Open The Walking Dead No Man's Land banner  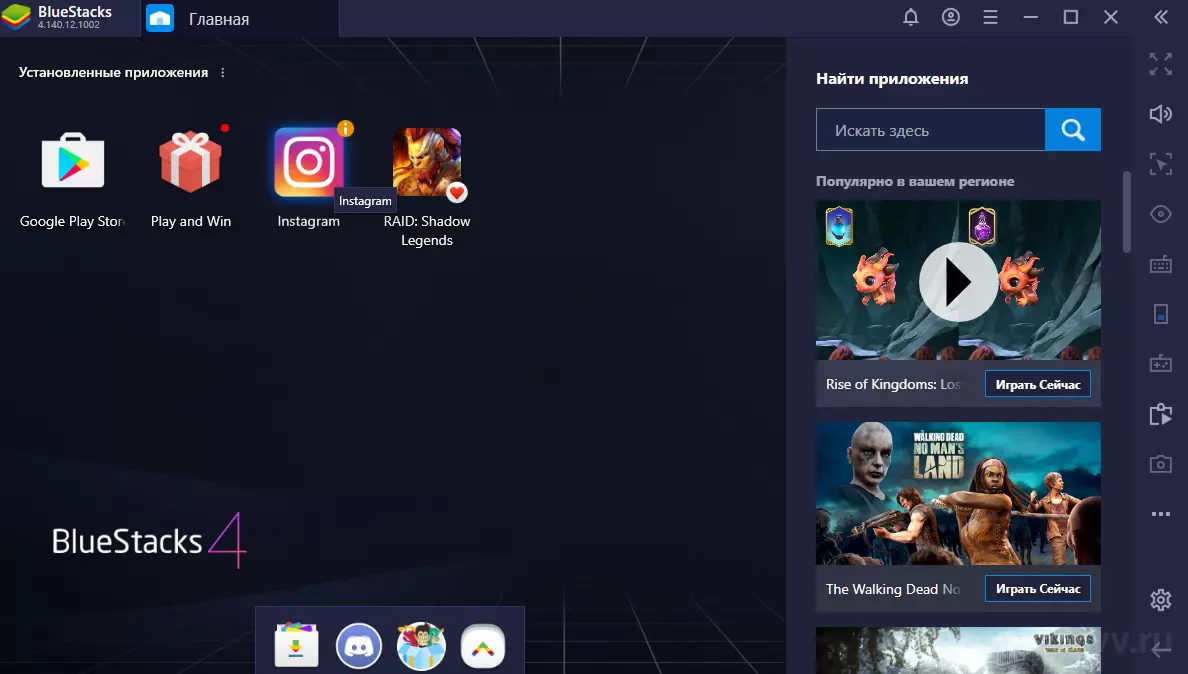tap(958, 493)
